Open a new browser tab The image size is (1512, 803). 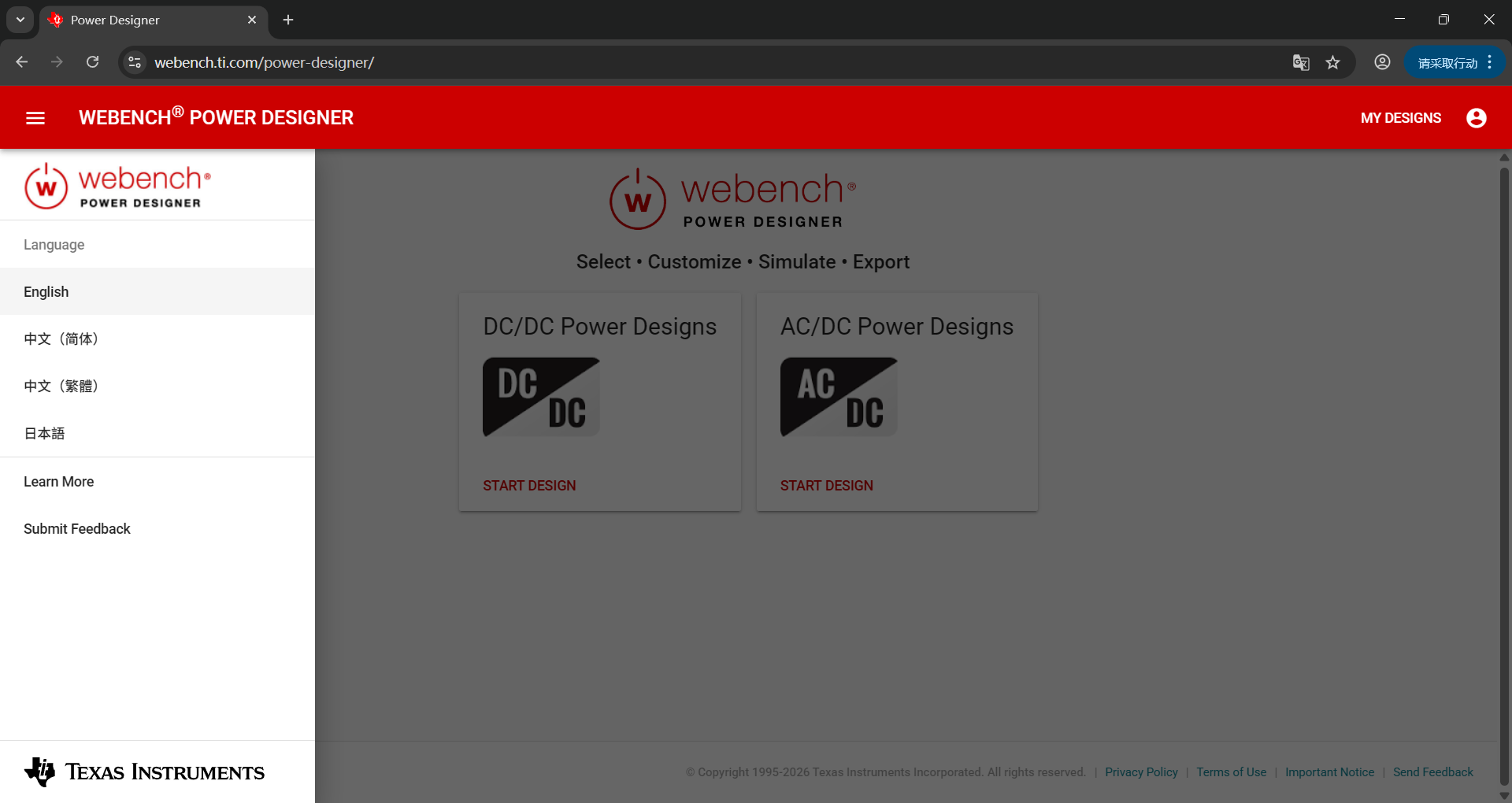click(288, 20)
